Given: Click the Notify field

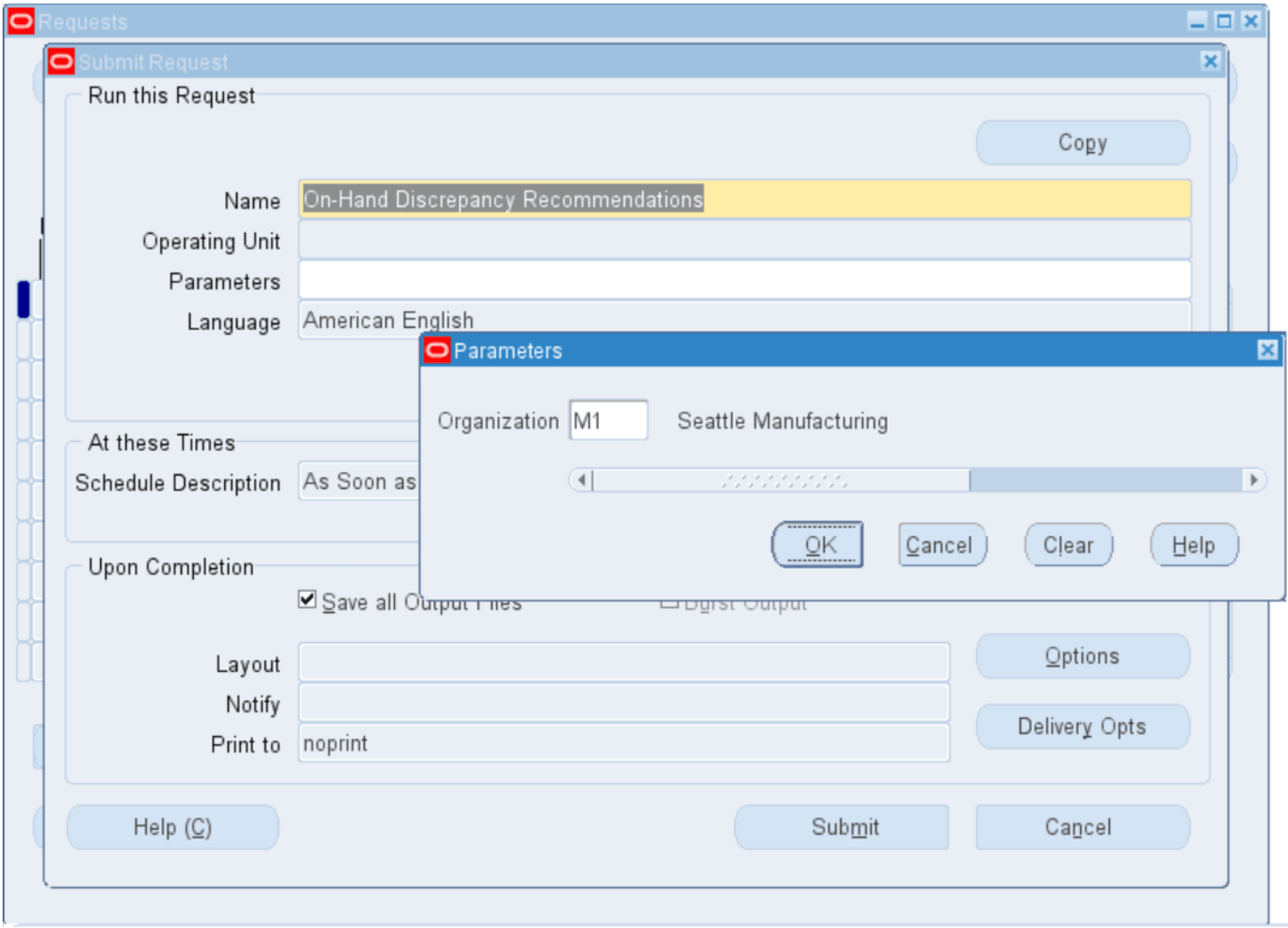Looking at the screenshot, I should (624, 703).
